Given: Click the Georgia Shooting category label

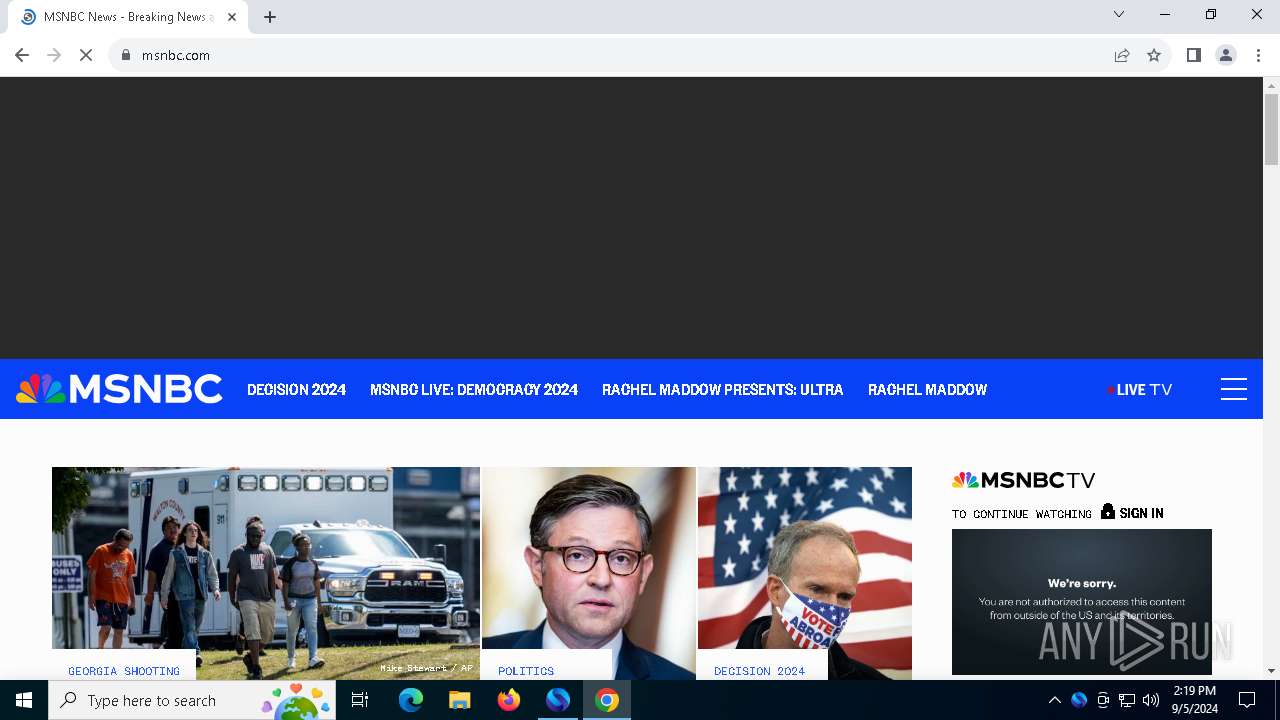Looking at the screenshot, I should click(124, 671).
